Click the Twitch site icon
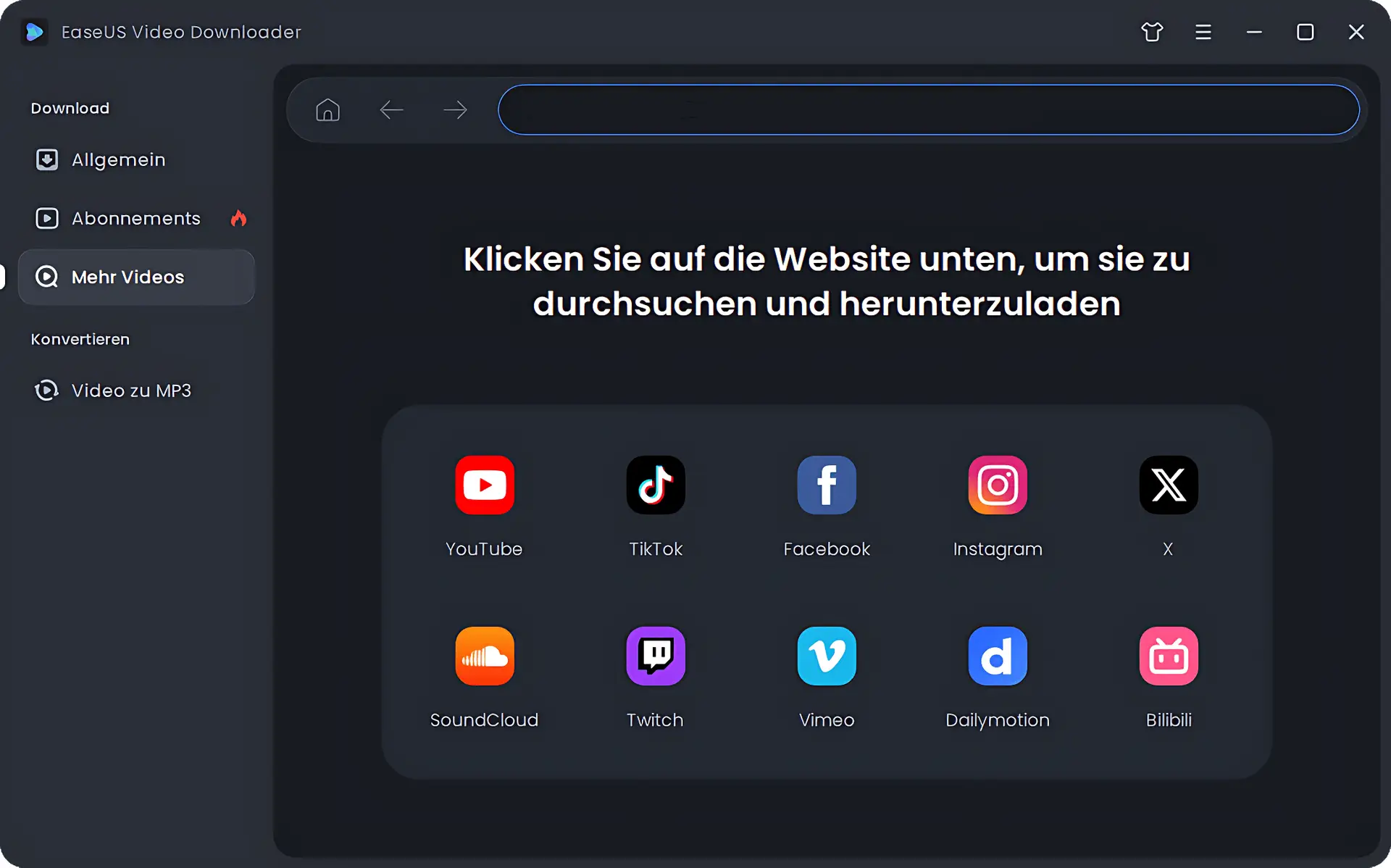 [656, 656]
